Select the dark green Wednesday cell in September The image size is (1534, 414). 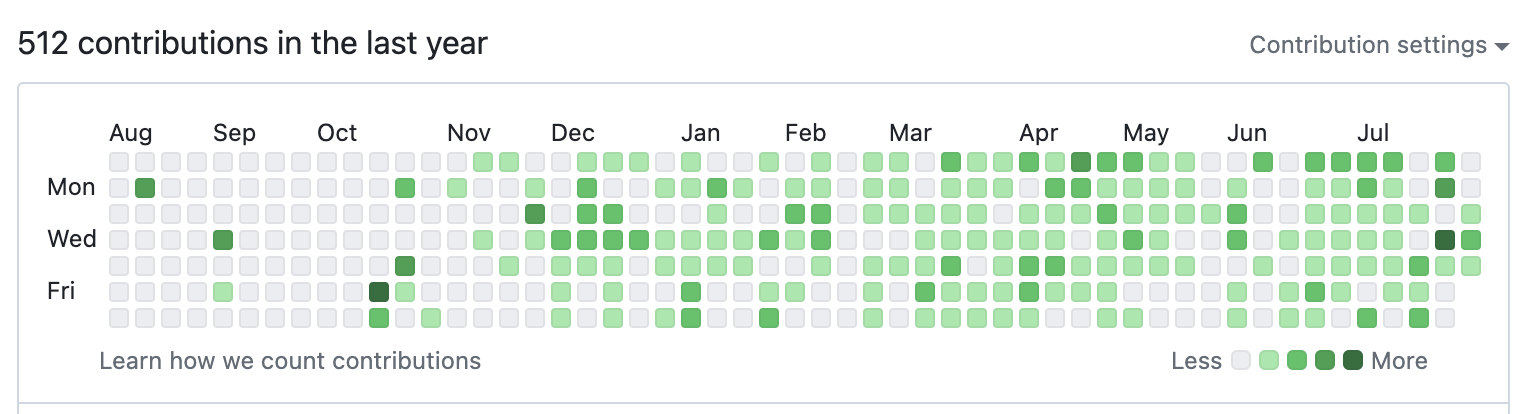[x=223, y=239]
